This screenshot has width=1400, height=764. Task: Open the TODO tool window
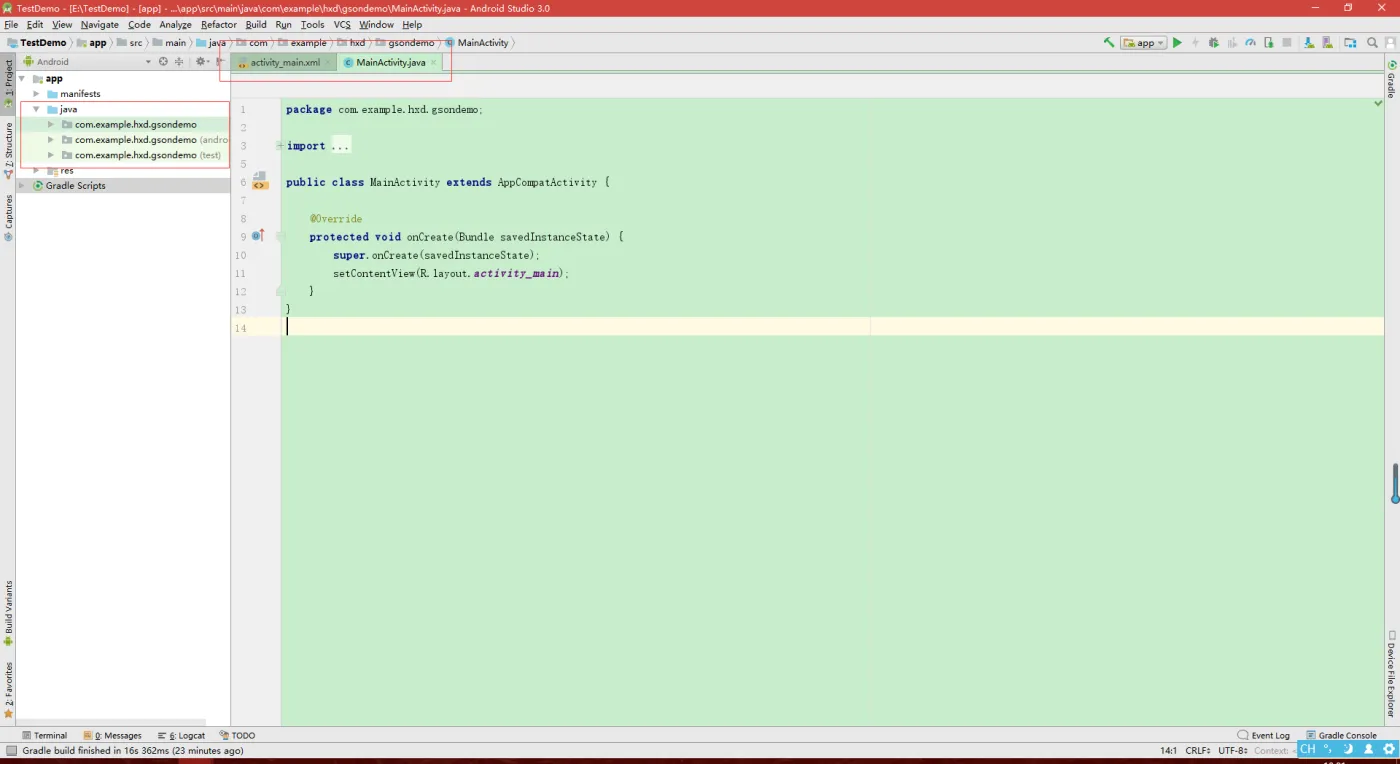click(238, 735)
